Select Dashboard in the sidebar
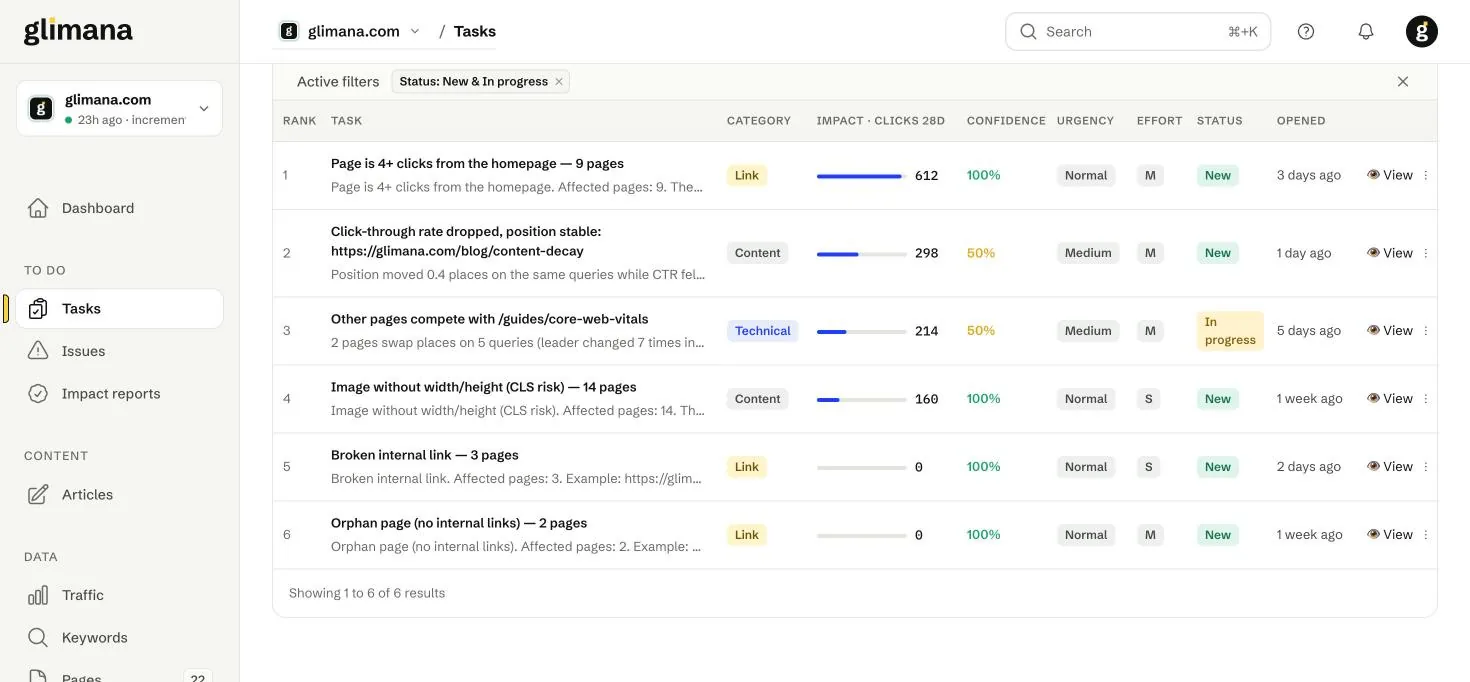Screen dimensions: 1470x682 point(119,208)
